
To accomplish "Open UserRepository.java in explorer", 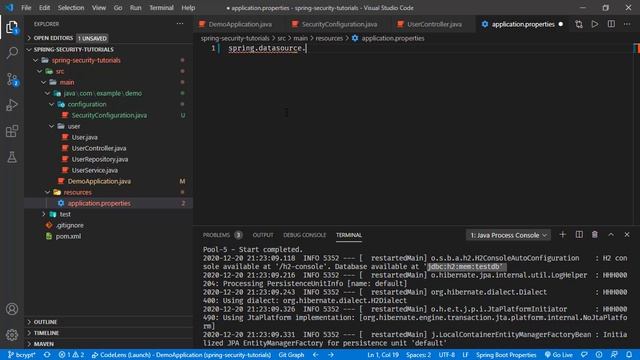I will [x=100, y=160].
